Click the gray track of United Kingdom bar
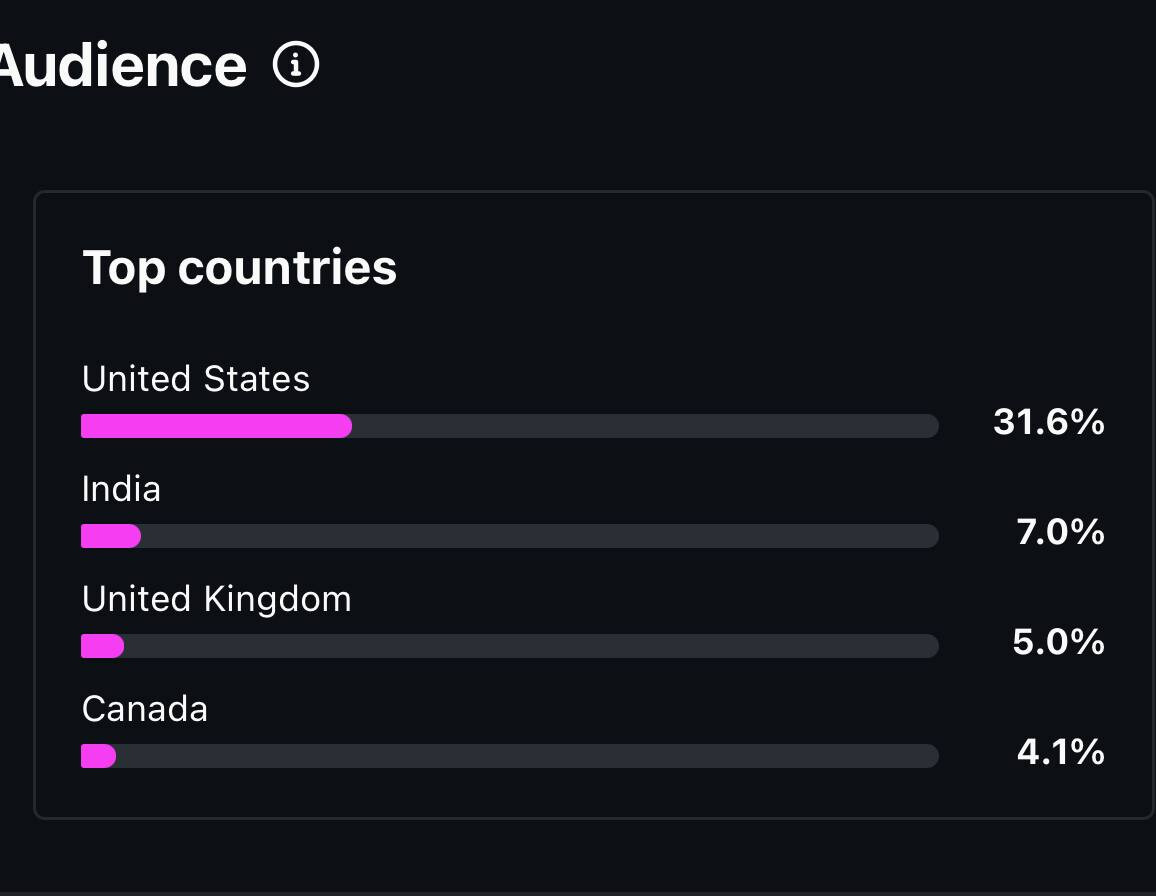 (532, 646)
